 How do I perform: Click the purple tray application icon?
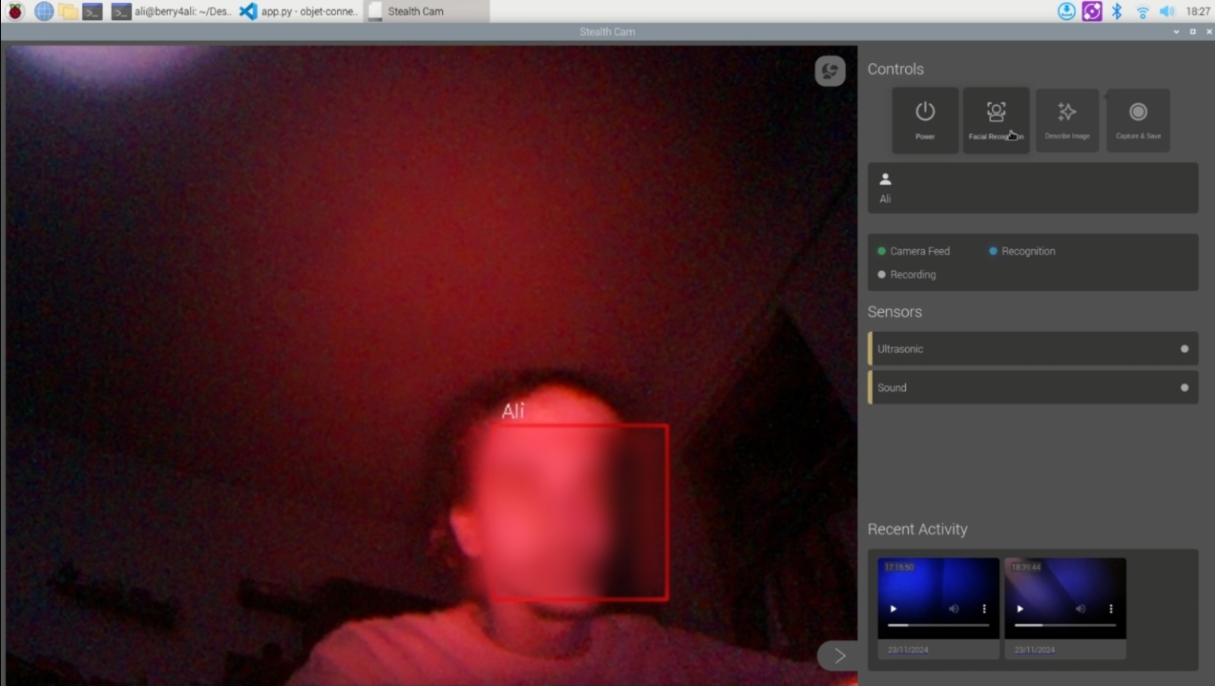(1092, 11)
